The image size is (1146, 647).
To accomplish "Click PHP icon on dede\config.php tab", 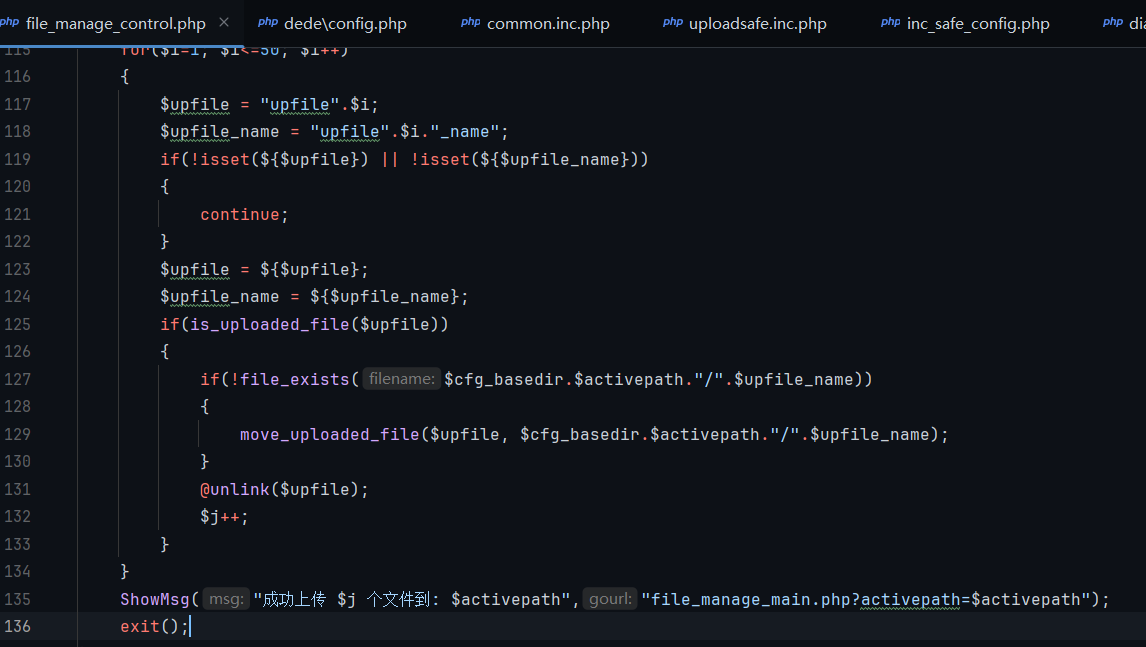I will tap(267, 22).
